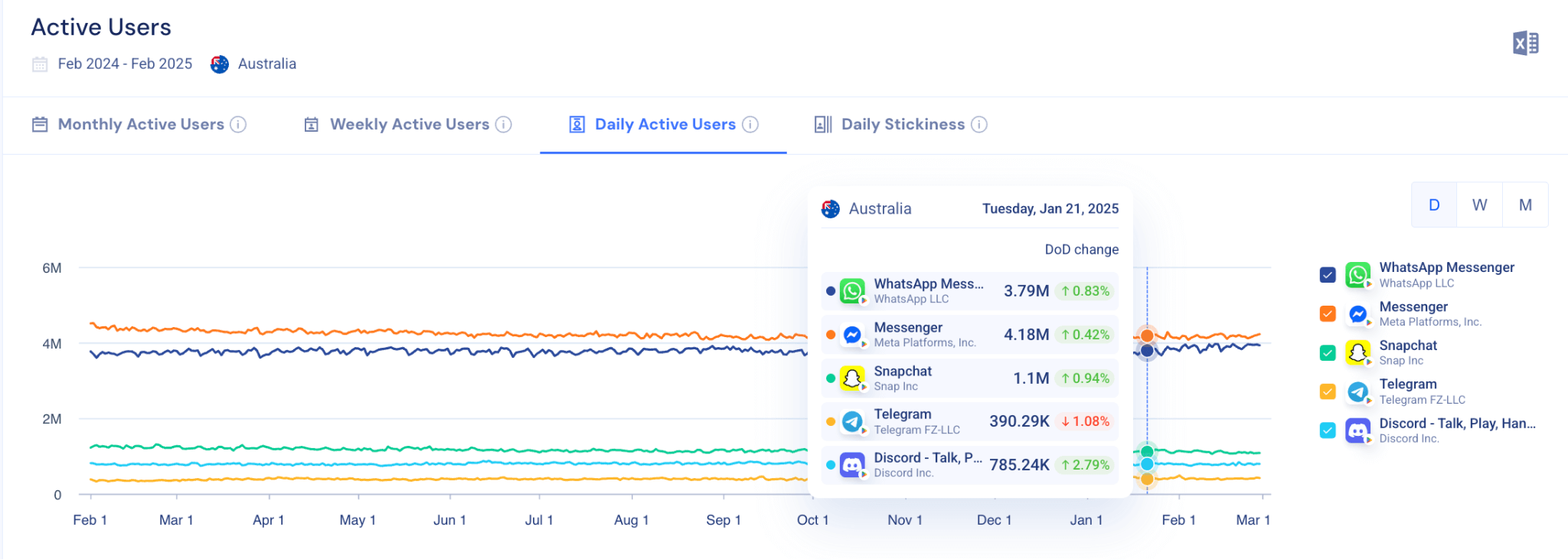Export chart data with the Excel icon
This screenshot has width=1568, height=560.
(1525, 44)
